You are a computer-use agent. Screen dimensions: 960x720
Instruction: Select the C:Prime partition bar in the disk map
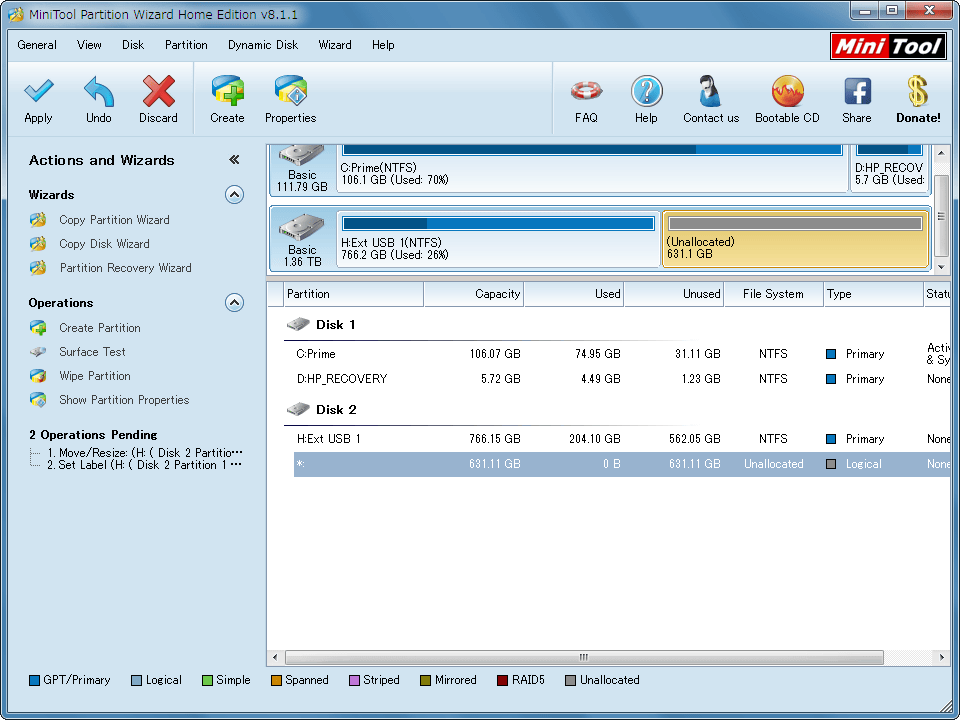tap(592, 168)
